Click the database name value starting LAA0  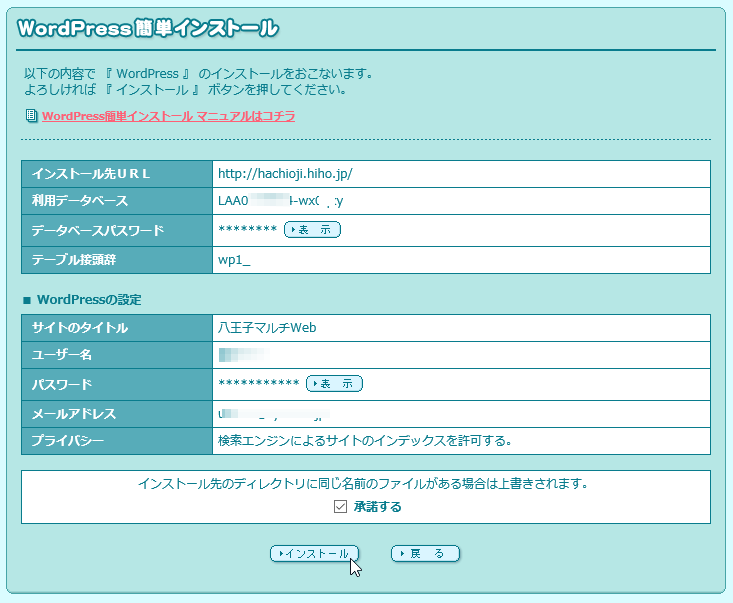tap(280, 201)
